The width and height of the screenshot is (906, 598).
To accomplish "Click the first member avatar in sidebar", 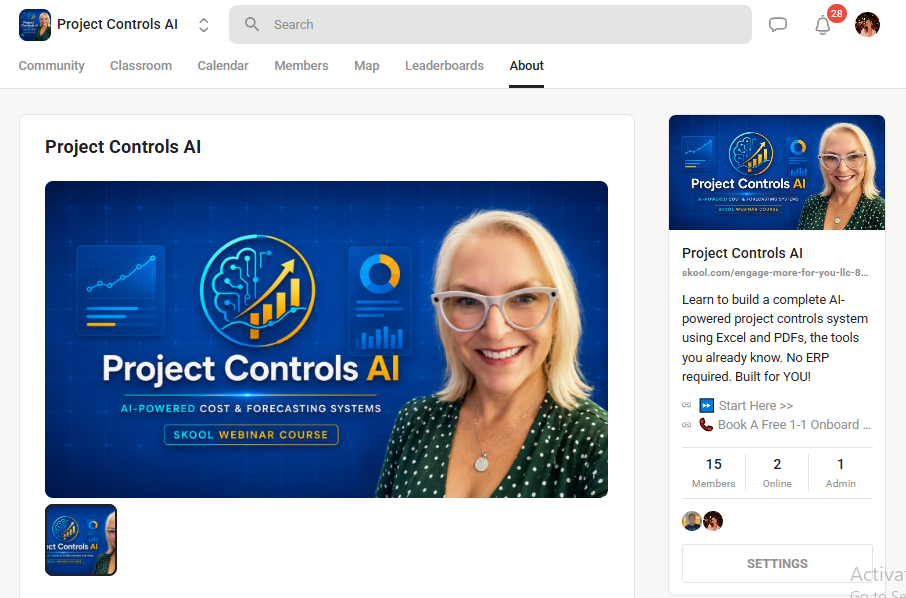I will (x=692, y=521).
